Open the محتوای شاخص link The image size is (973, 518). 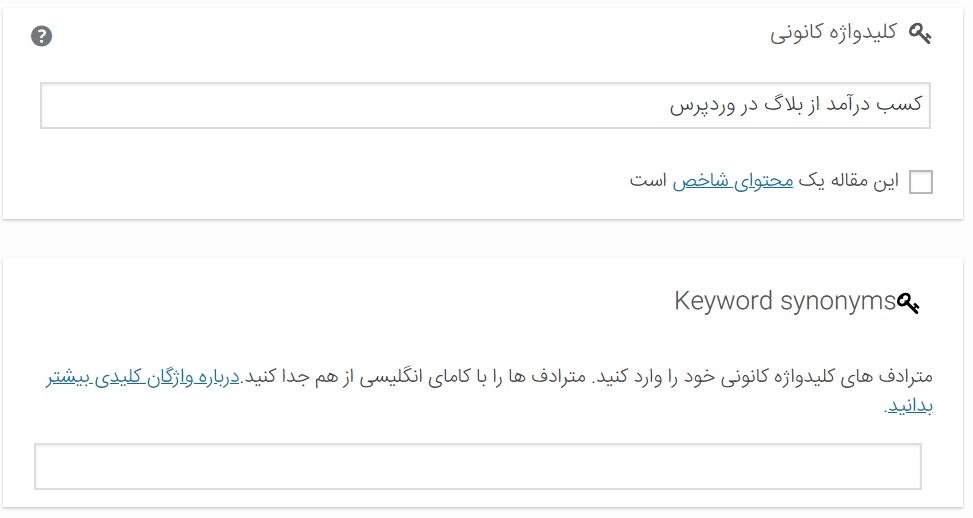pos(733,181)
